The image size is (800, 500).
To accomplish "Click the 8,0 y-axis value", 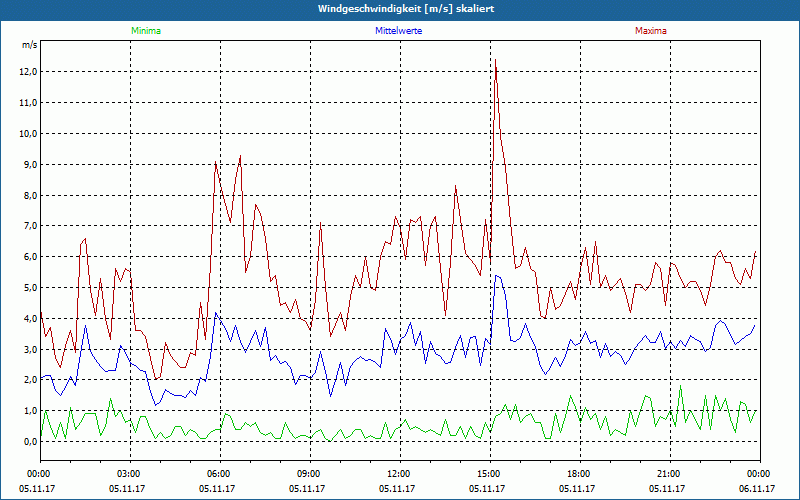I will (x=30, y=195).
